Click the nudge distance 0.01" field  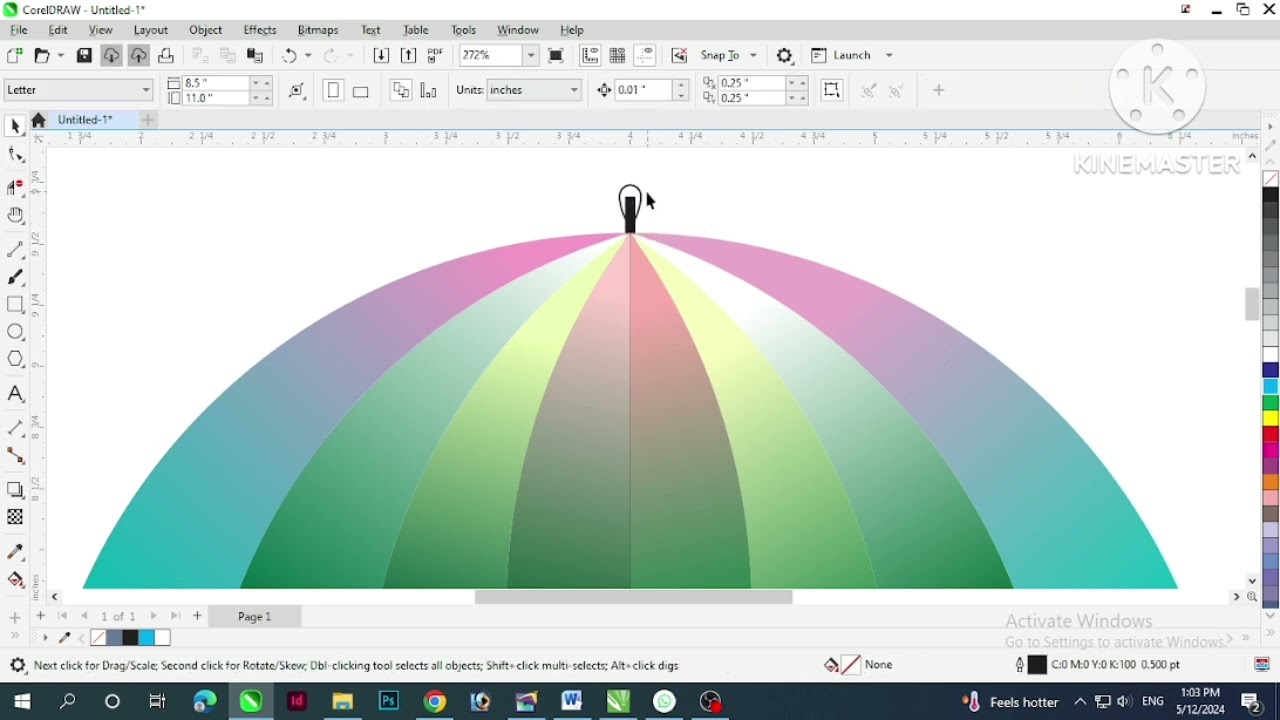click(644, 90)
